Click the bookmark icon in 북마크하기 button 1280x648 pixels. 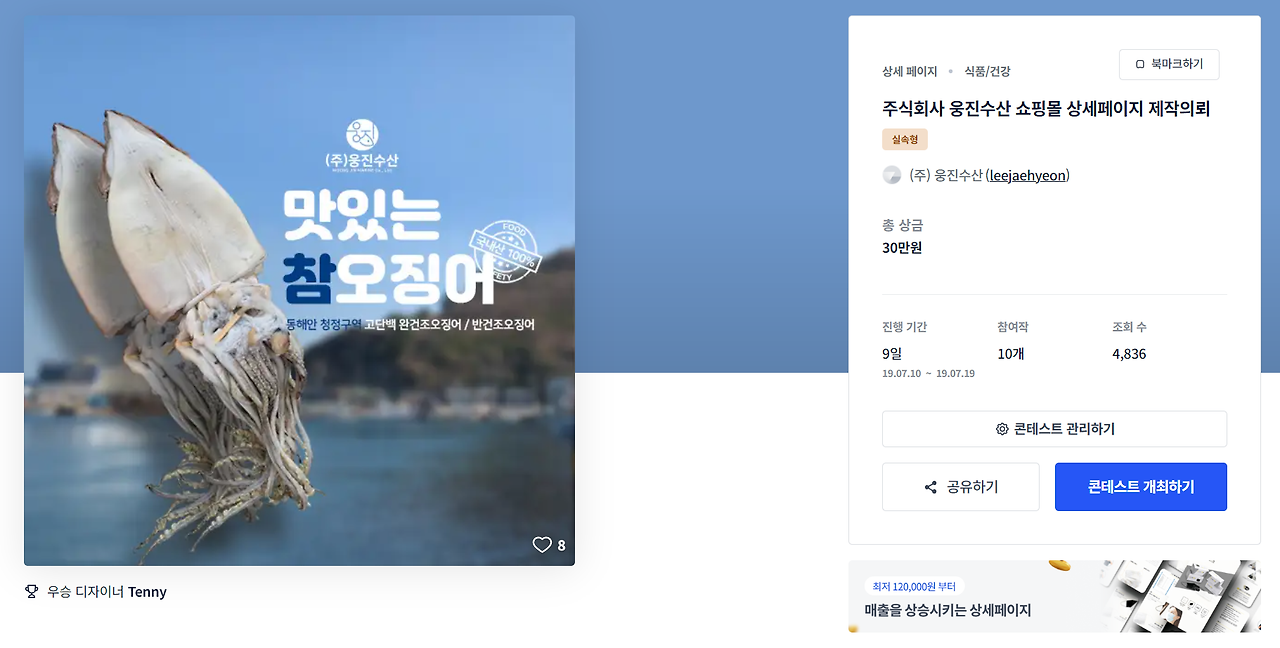pyautogui.click(x=1140, y=65)
